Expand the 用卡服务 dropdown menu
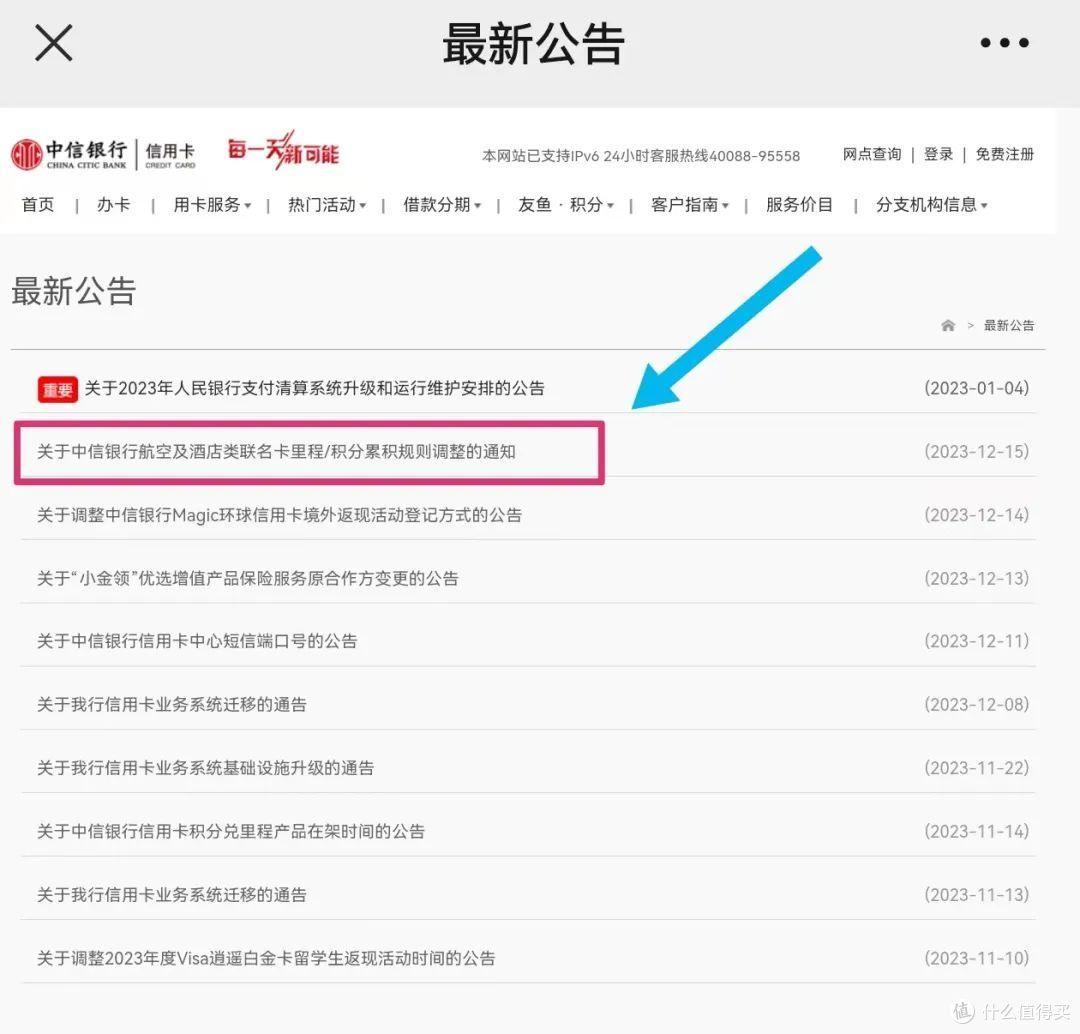 pos(212,205)
